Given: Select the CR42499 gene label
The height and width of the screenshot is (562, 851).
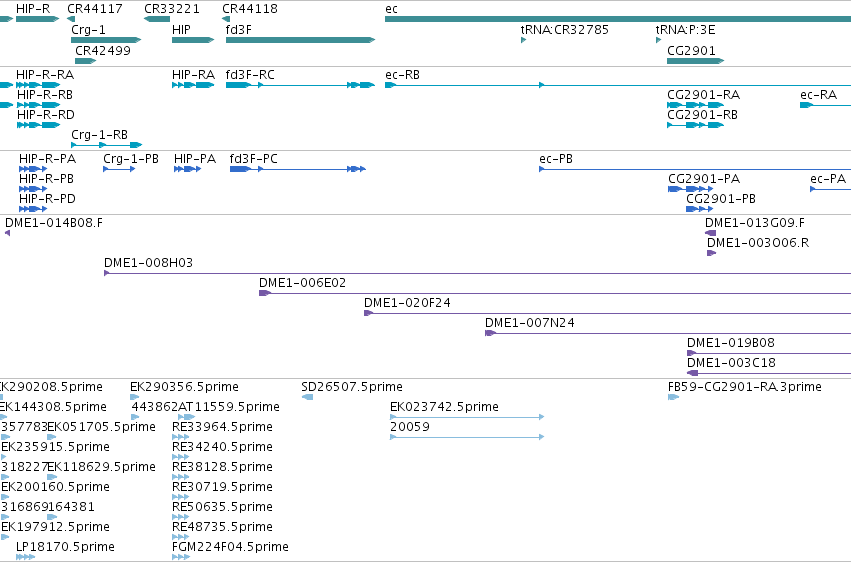Looking at the screenshot, I should [103, 50].
